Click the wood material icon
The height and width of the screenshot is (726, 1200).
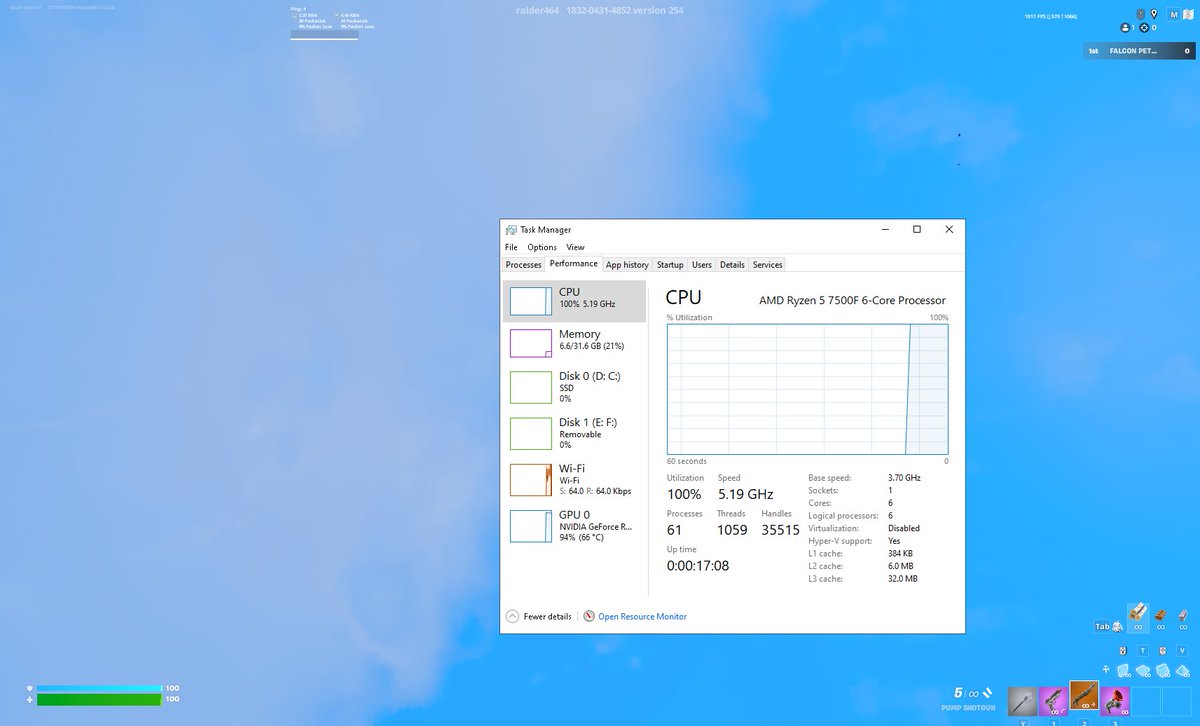1138,612
